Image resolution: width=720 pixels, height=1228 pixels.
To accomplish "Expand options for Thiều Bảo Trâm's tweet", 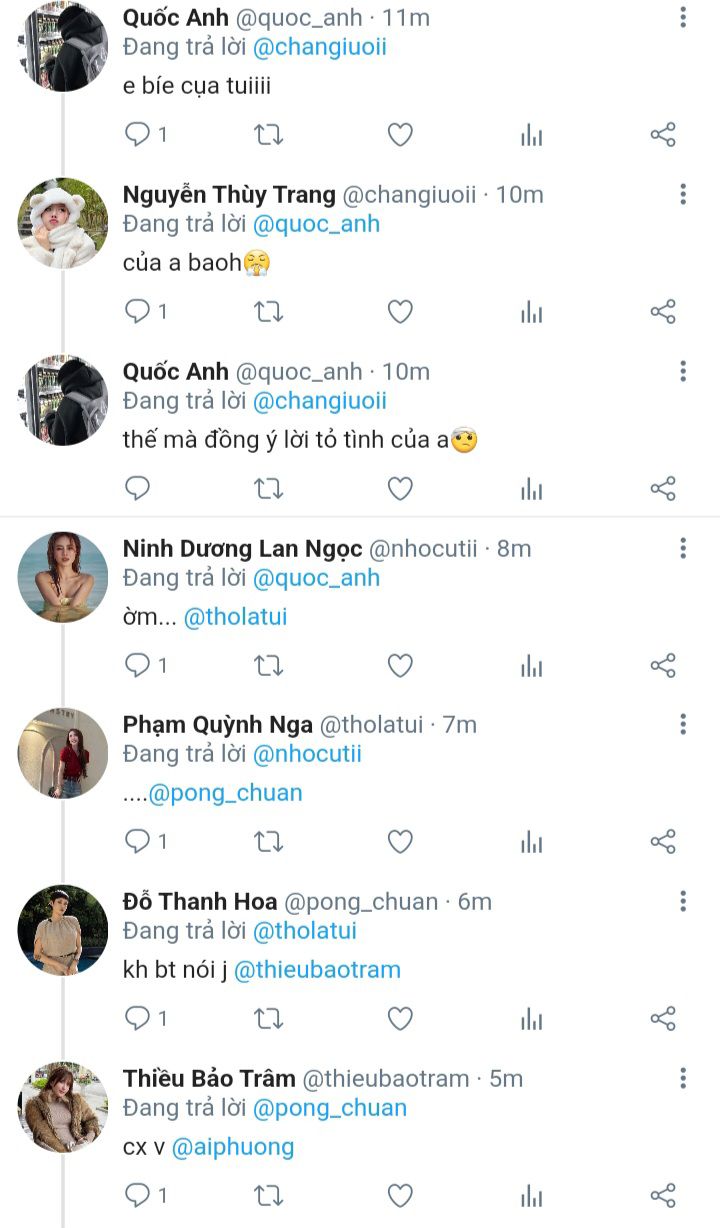I will click(x=683, y=1078).
